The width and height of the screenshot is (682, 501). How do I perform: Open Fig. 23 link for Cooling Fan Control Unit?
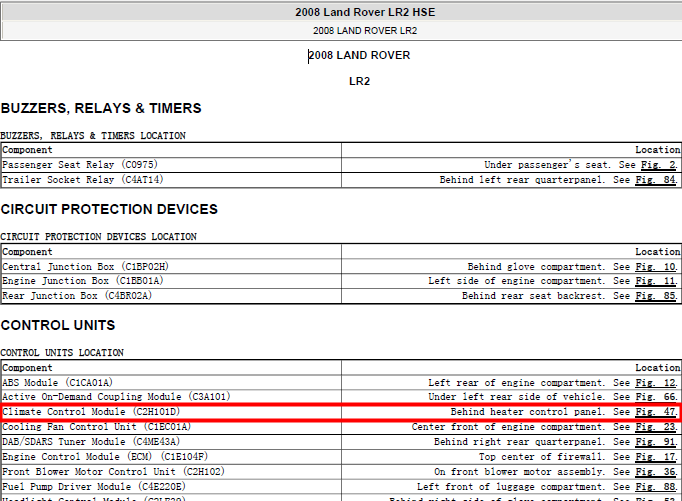[x=656, y=427]
